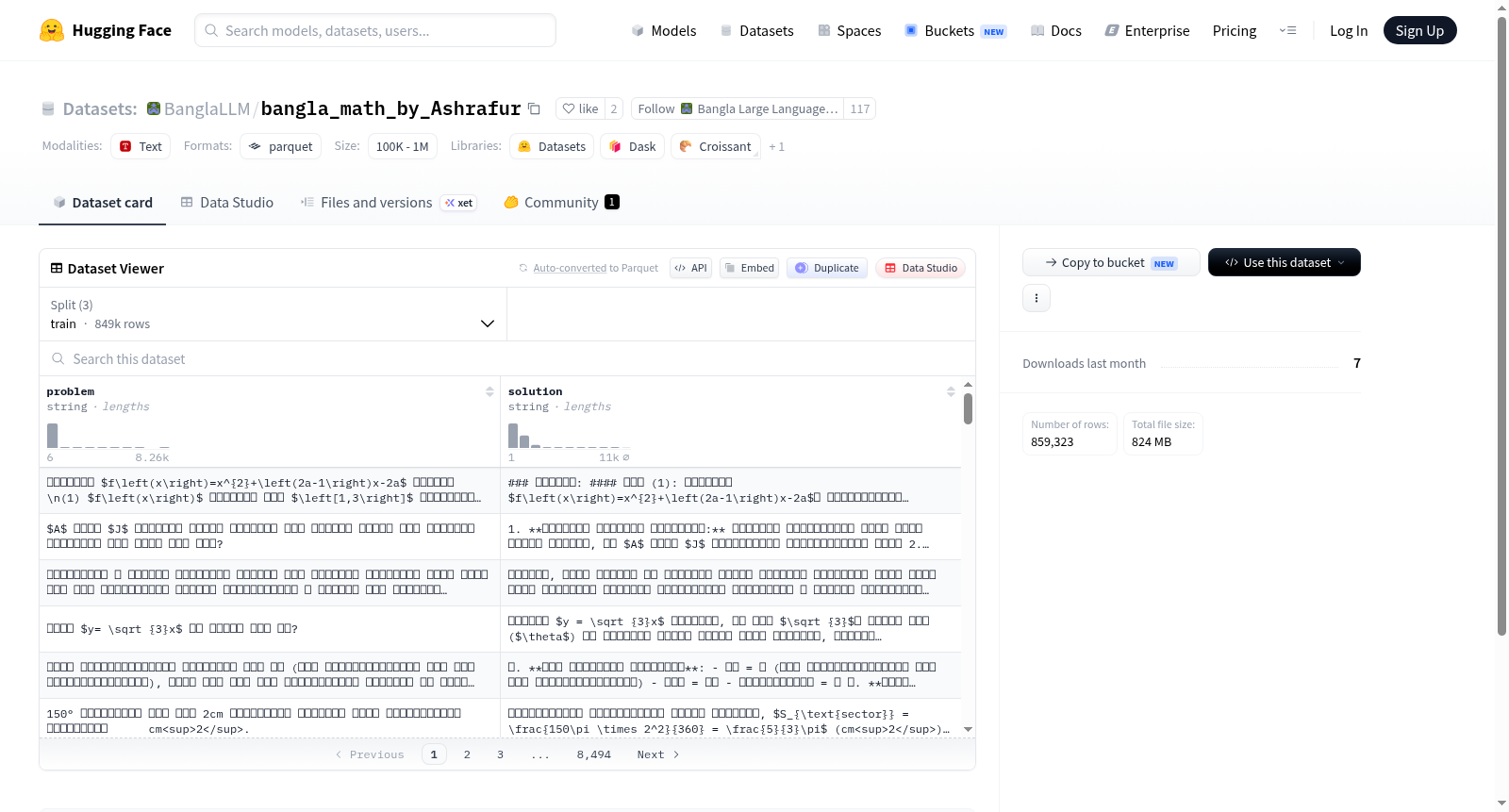Click the Sign Up button
This screenshot has width=1509, height=812.
click(1419, 30)
